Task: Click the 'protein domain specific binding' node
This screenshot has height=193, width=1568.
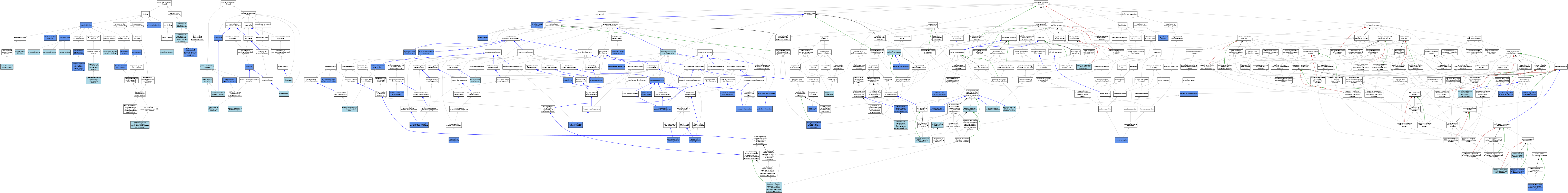Action: (110, 38)
